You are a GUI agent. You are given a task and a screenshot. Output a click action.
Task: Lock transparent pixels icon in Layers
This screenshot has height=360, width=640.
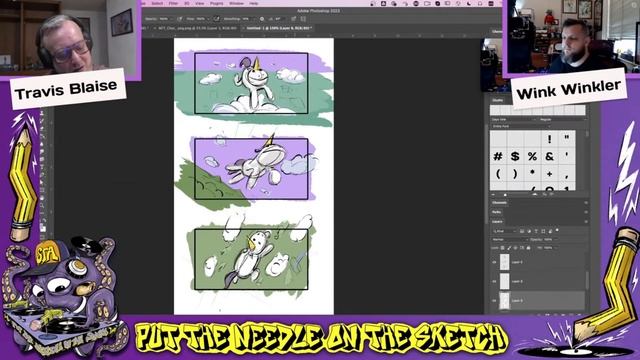pyautogui.click(x=502, y=248)
